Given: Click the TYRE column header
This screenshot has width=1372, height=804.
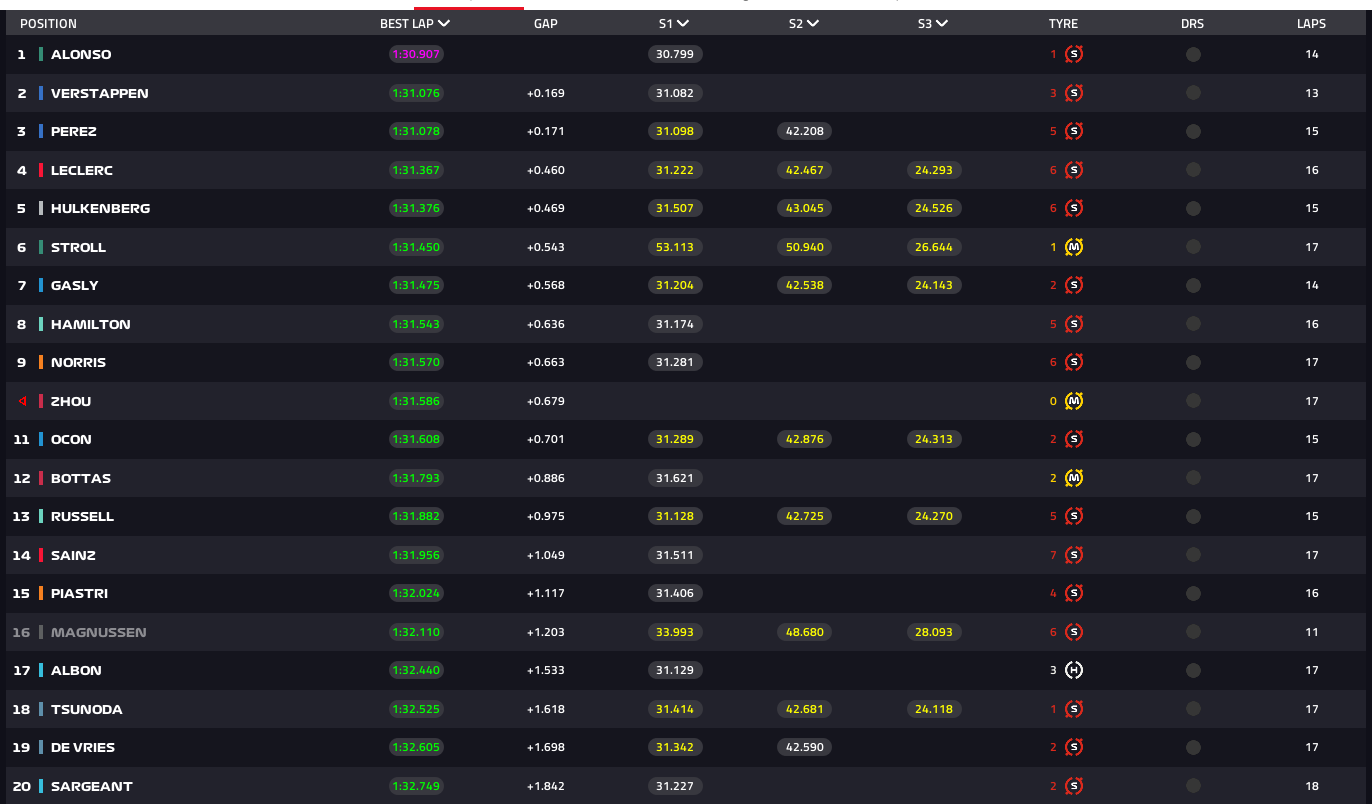Looking at the screenshot, I should click(x=1063, y=23).
